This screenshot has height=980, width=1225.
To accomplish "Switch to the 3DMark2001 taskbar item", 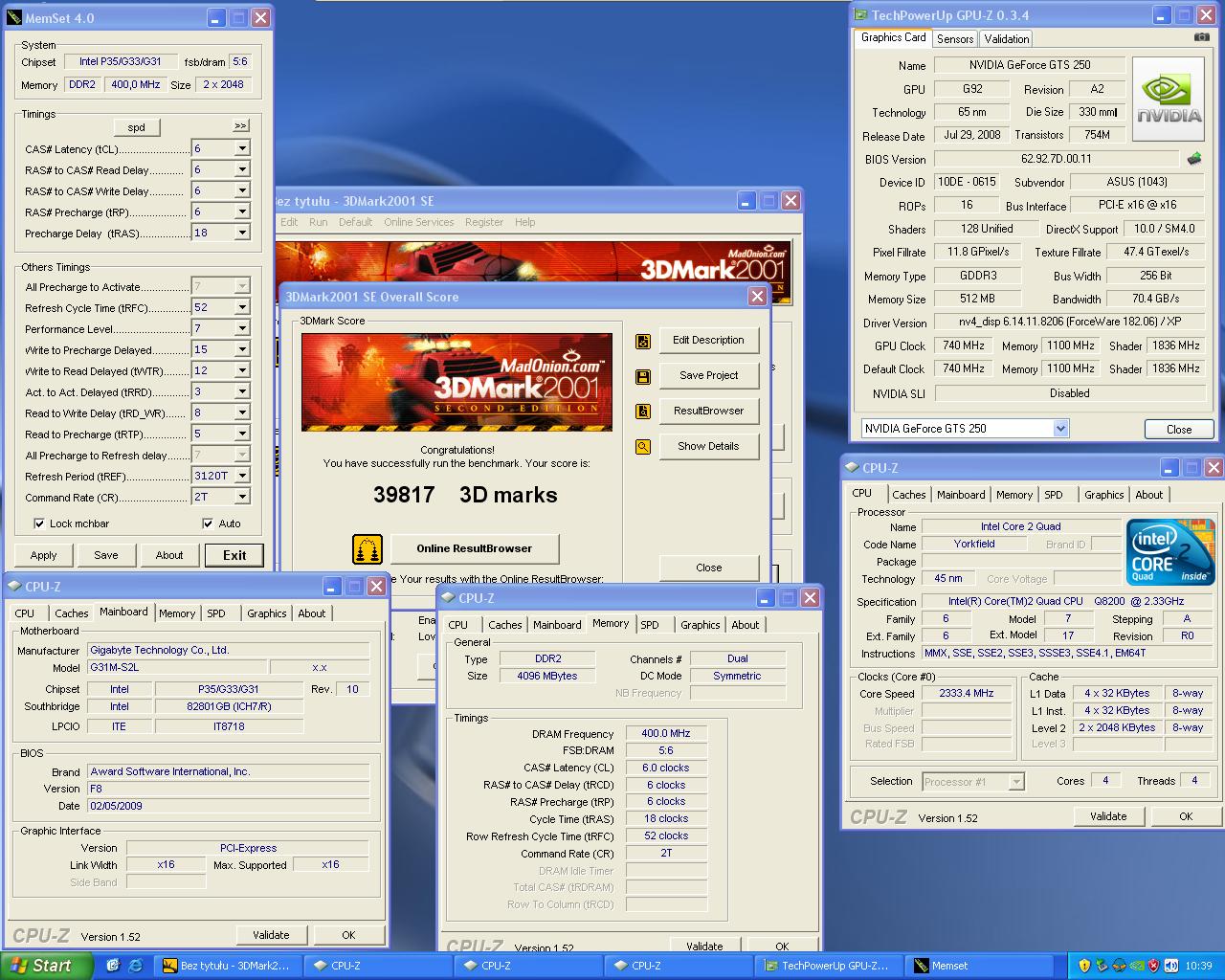I will (229, 966).
